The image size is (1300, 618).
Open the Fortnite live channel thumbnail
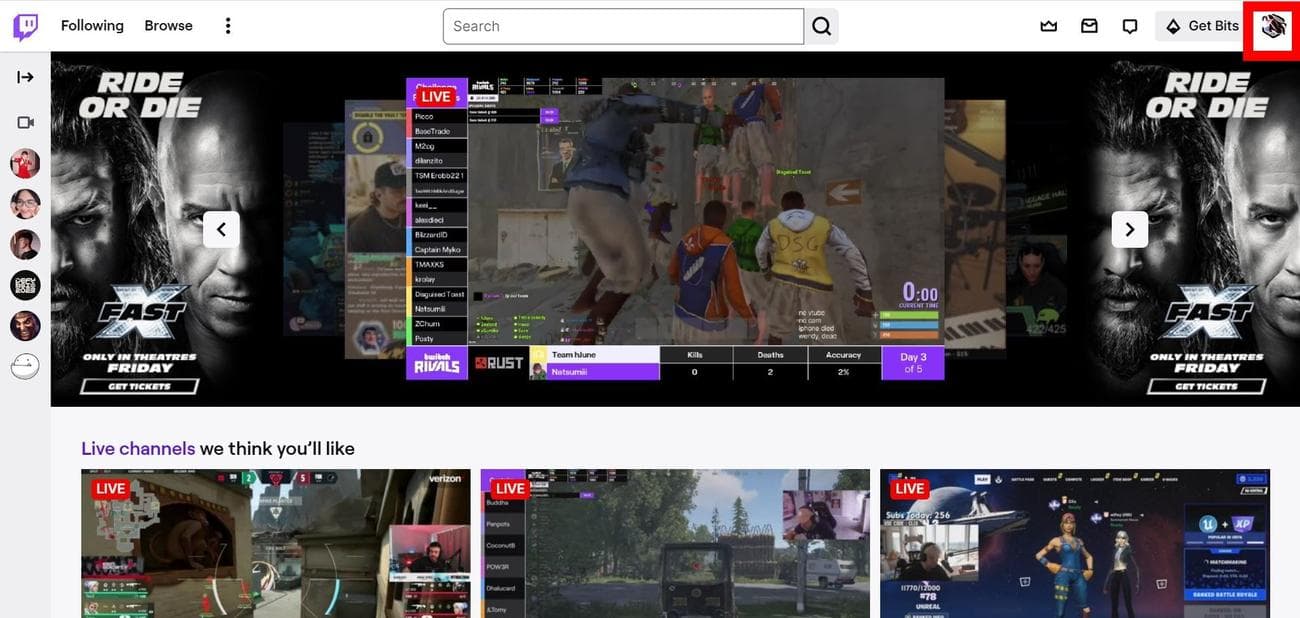[x=1074, y=543]
